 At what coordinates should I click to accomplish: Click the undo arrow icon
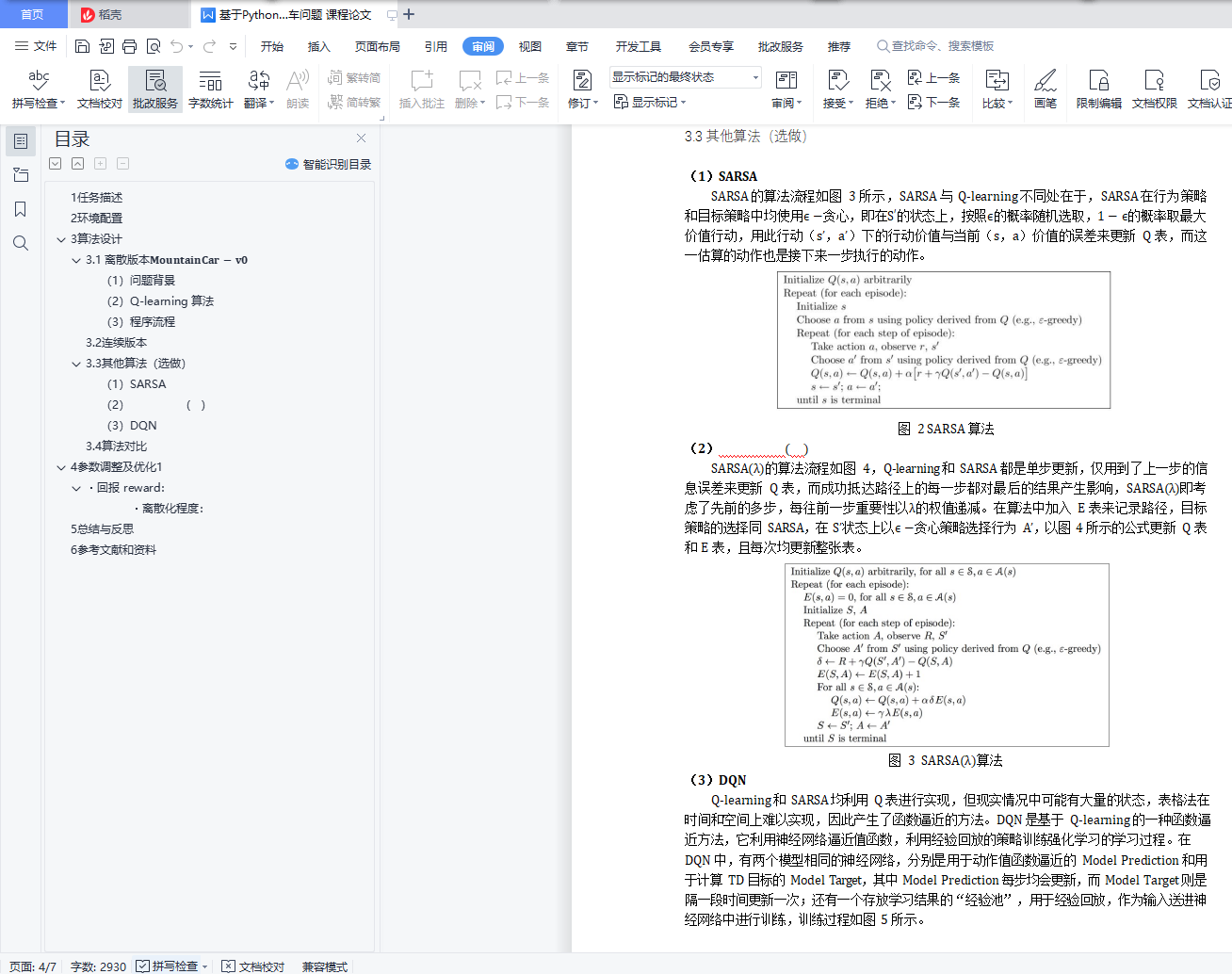point(177,46)
